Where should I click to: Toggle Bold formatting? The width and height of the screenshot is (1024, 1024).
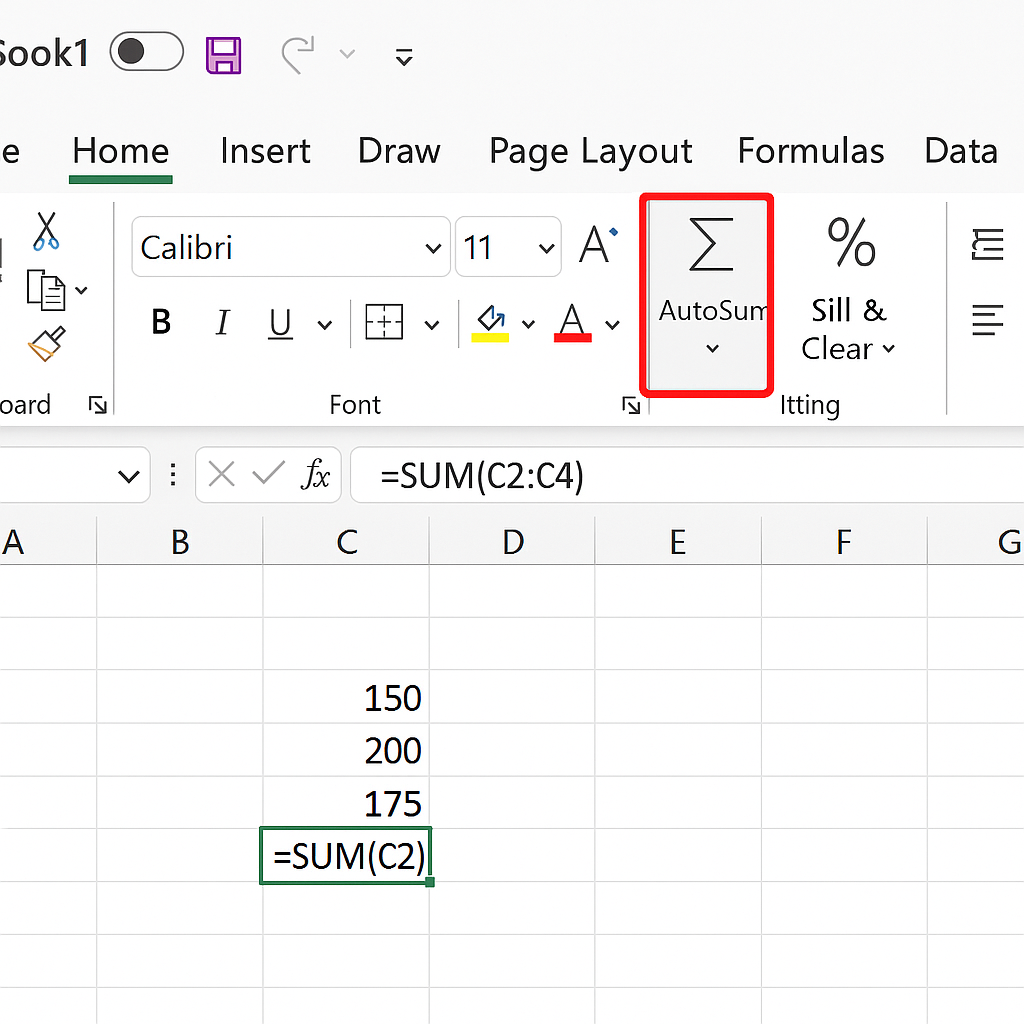tap(160, 323)
